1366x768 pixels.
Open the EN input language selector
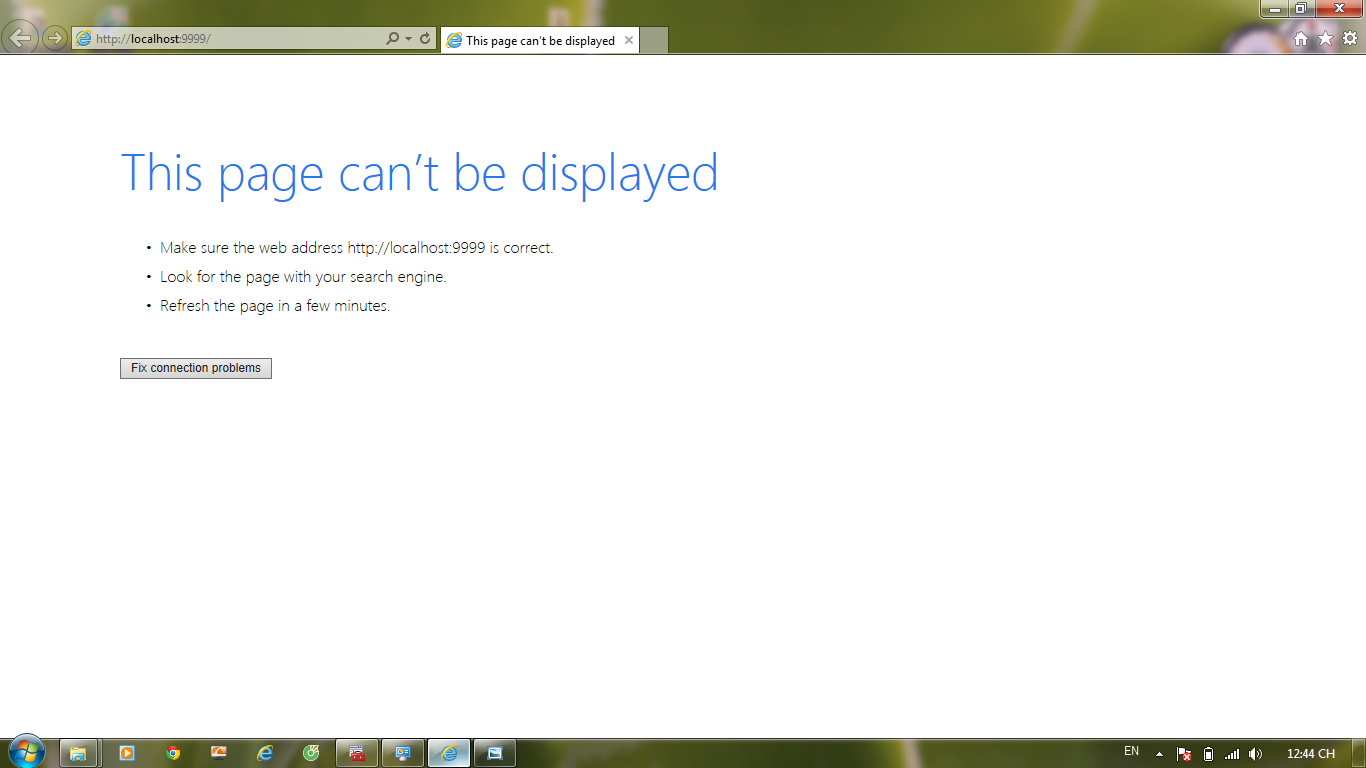tap(1131, 752)
